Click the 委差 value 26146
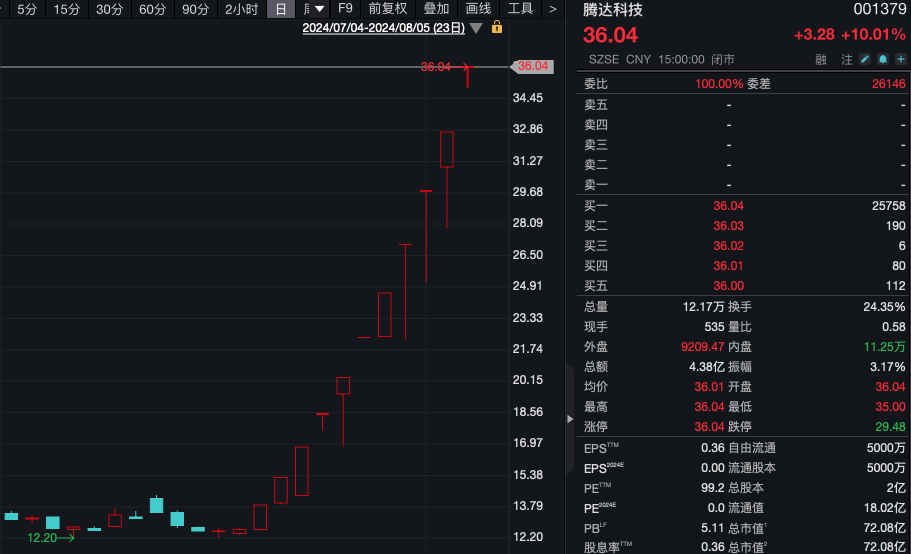 [x=888, y=84]
